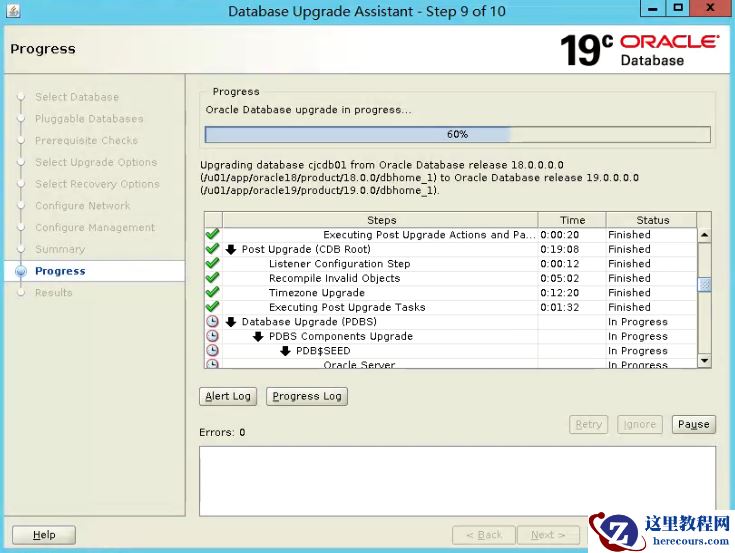
Task: Collapse the PDB$SEED tree arrow
Action: pyautogui.click(x=286, y=351)
